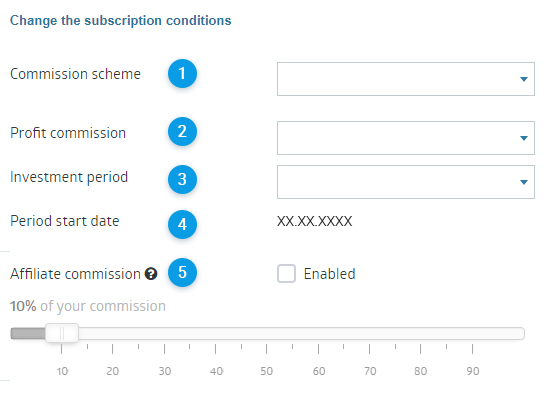Click inside the Profit commission combo box
This screenshot has height=393, width=544.
click(x=406, y=138)
